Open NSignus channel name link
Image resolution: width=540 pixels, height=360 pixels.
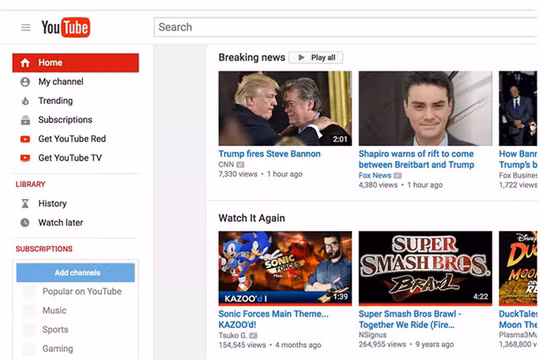pos(373,335)
